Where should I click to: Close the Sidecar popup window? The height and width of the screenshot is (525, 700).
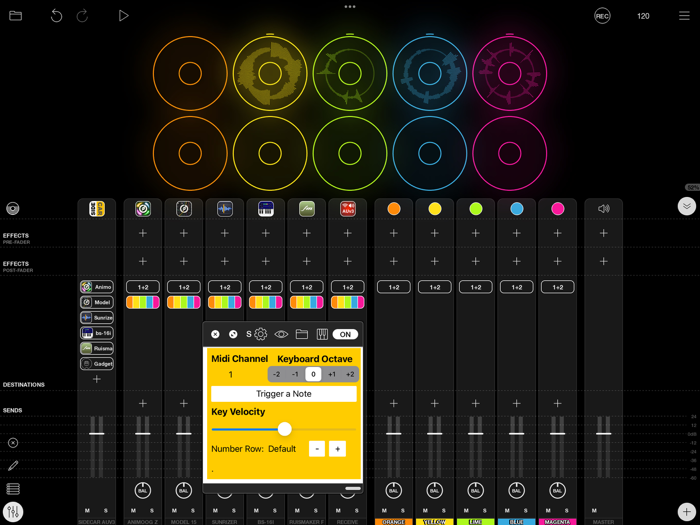[x=215, y=334]
